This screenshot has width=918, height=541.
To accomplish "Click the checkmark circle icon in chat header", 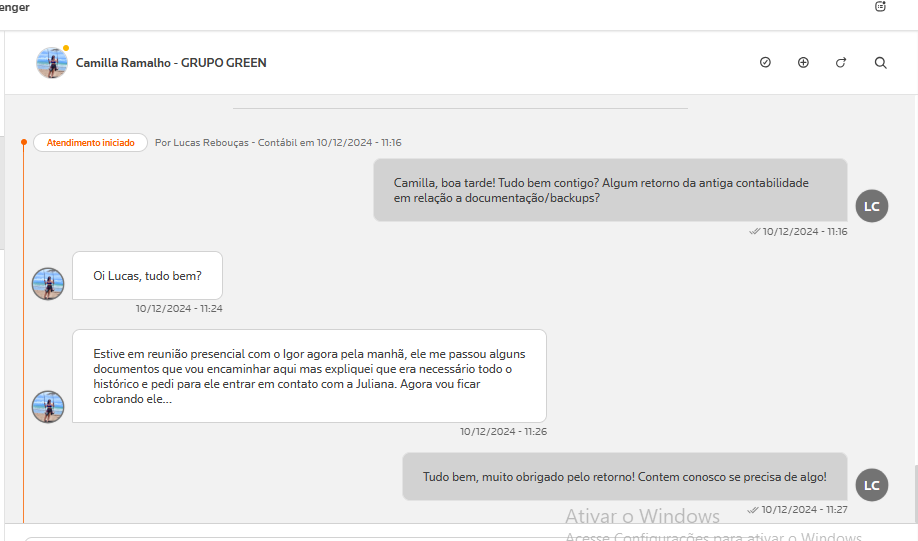I will (x=765, y=63).
